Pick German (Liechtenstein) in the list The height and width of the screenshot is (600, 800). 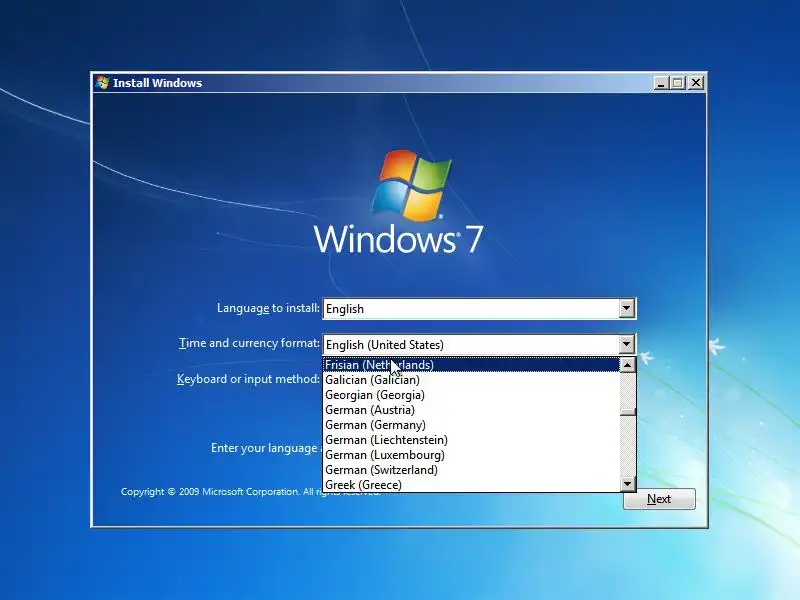point(471,440)
